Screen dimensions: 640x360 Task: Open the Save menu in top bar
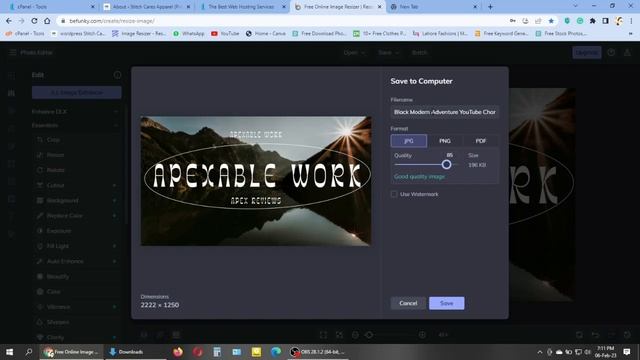(388, 52)
